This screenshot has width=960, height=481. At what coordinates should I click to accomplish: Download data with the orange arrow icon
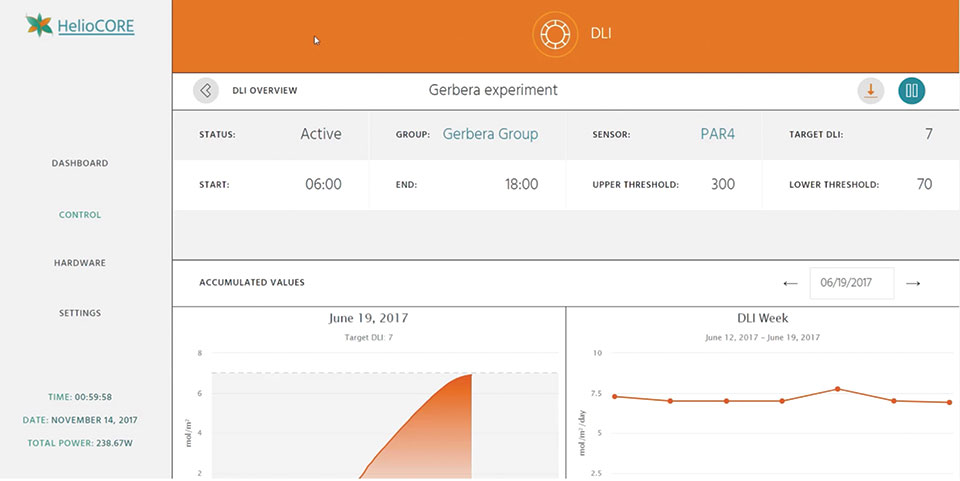(x=871, y=90)
